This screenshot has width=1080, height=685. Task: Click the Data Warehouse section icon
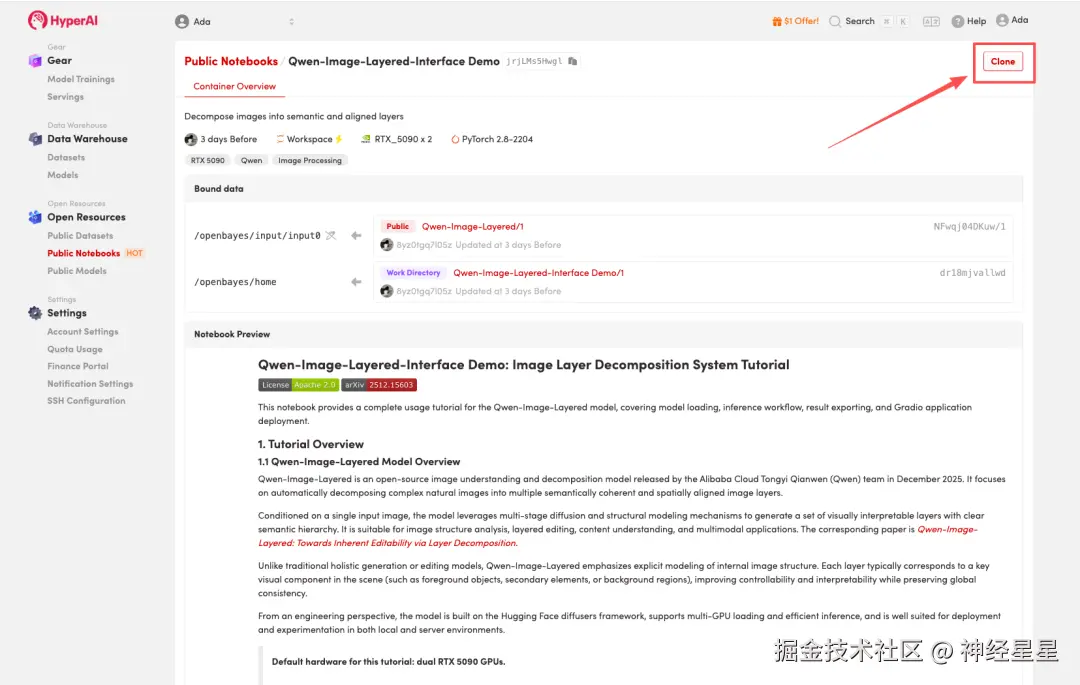click(35, 139)
